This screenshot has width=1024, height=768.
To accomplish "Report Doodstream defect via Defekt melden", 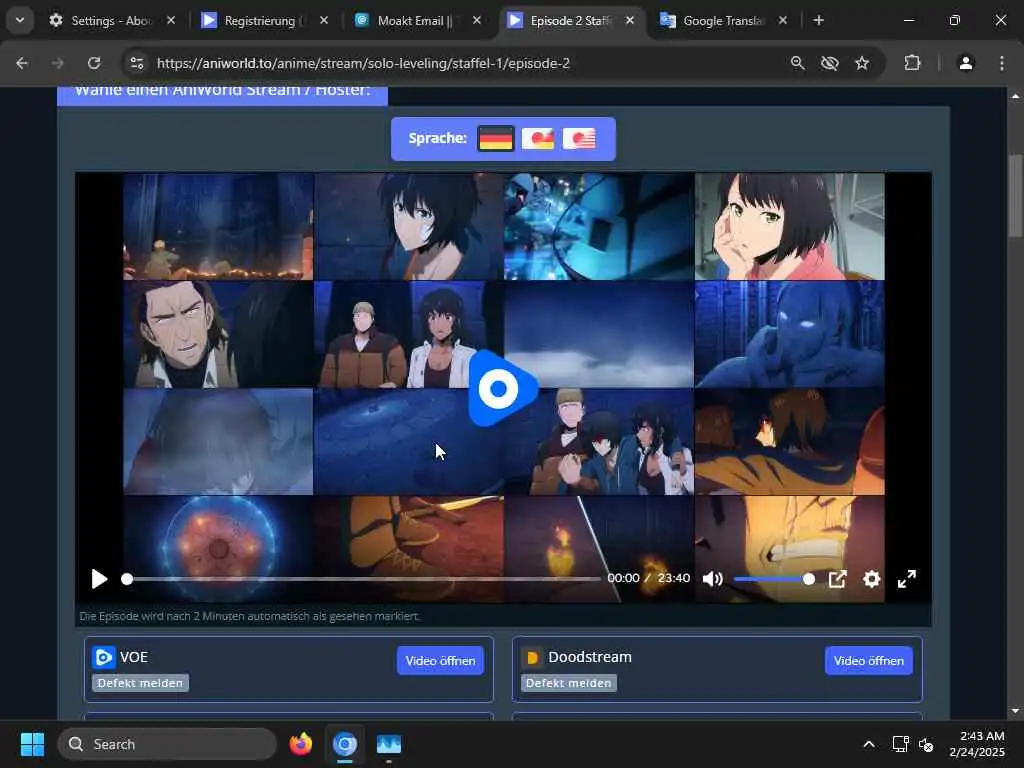I will (569, 683).
